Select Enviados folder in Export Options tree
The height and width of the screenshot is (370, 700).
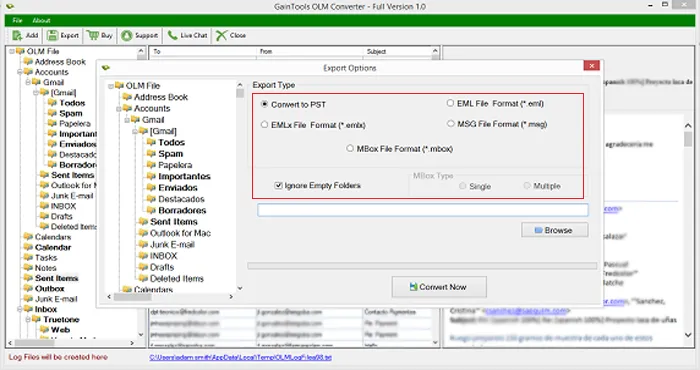coord(178,187)
